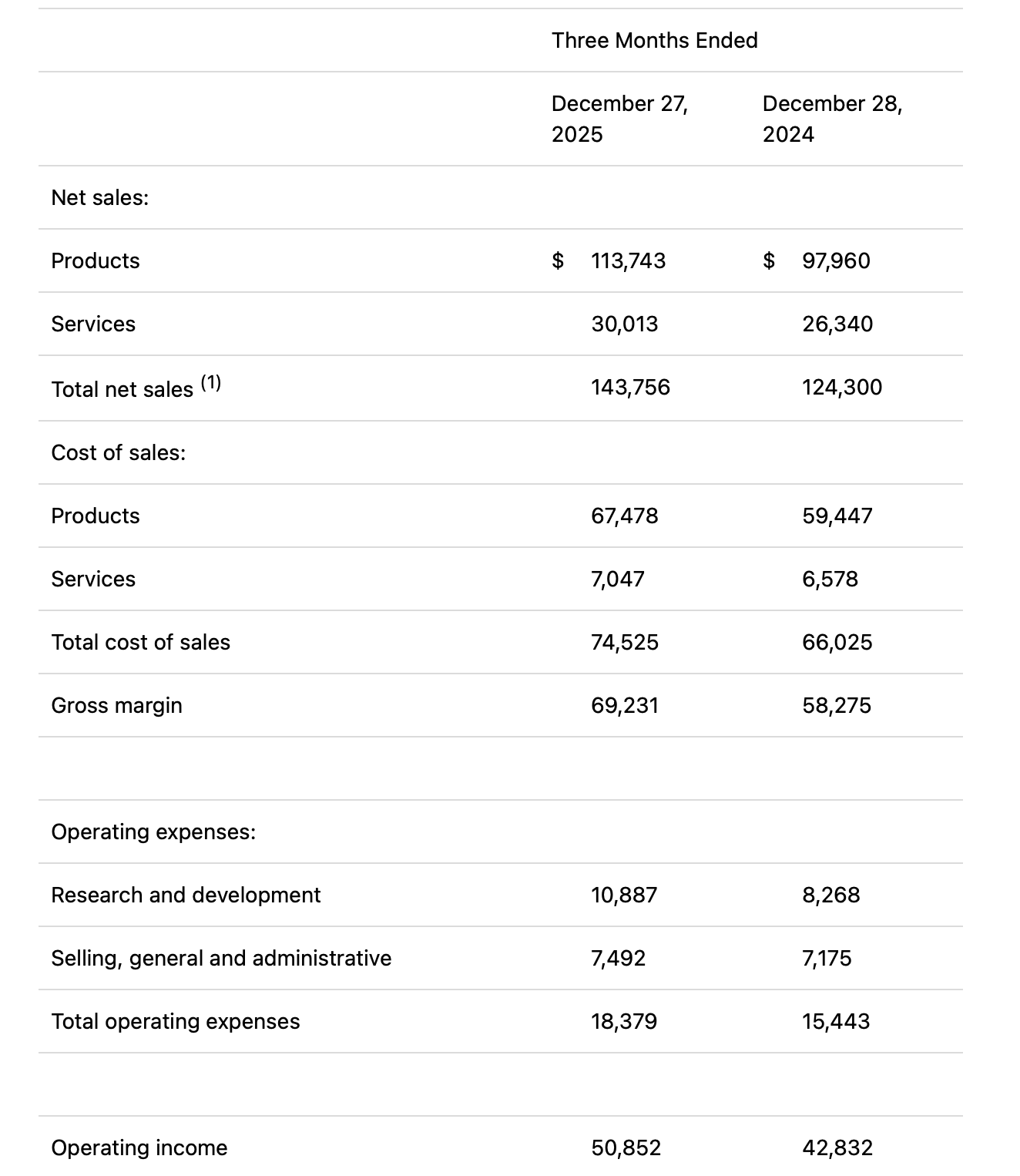Select the December 28, 2024 column header
The image size is (1020, 1176).
click(x=832, y=119)
